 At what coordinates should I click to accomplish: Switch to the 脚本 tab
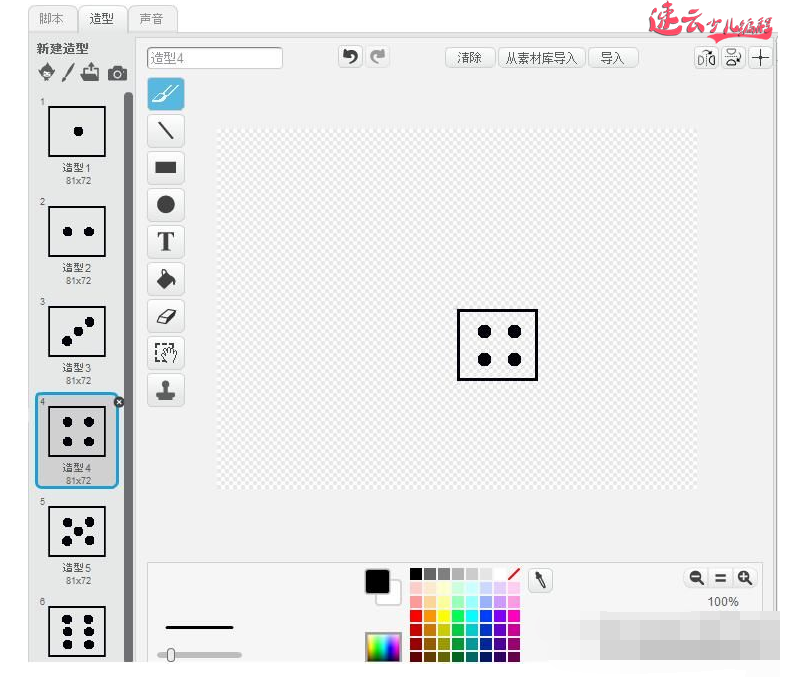(52, 18)
